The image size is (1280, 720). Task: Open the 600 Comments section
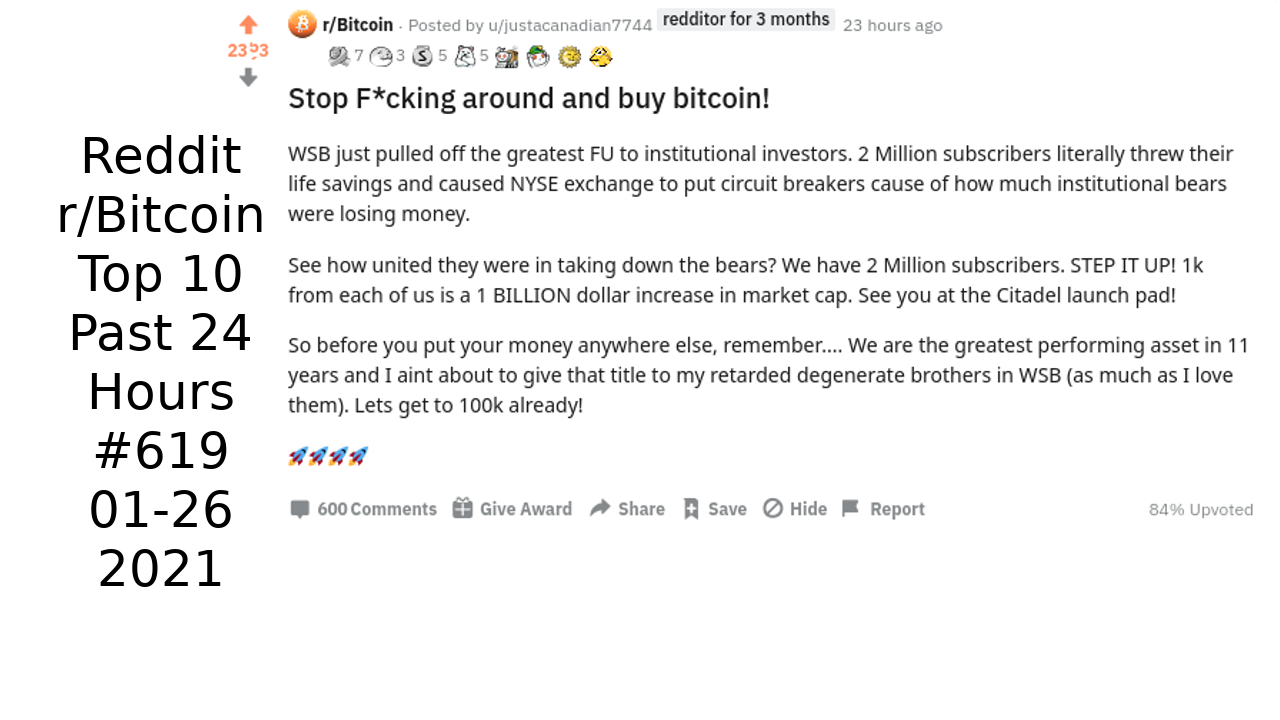(x=363, y=509)
